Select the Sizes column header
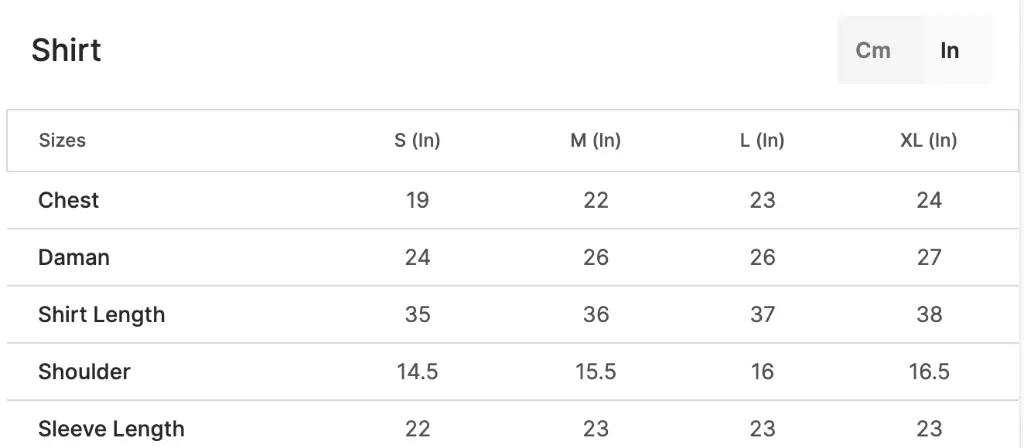This screenshot has width=1024, height=448. [62, 140]
